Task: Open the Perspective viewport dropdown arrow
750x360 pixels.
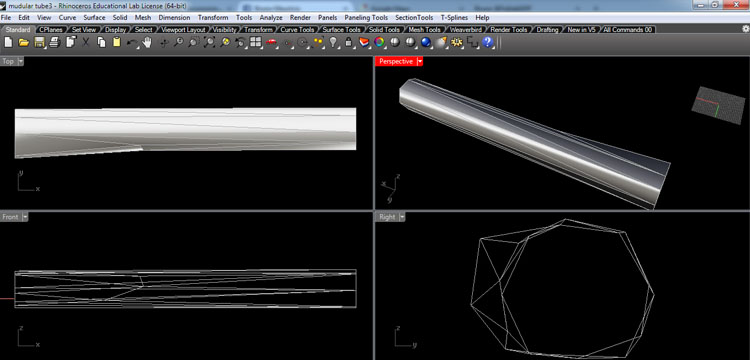Action: click(420, 61)
